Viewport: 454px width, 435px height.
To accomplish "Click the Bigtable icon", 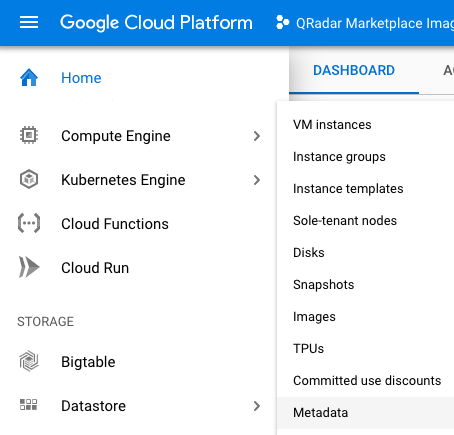I will 29,361.
